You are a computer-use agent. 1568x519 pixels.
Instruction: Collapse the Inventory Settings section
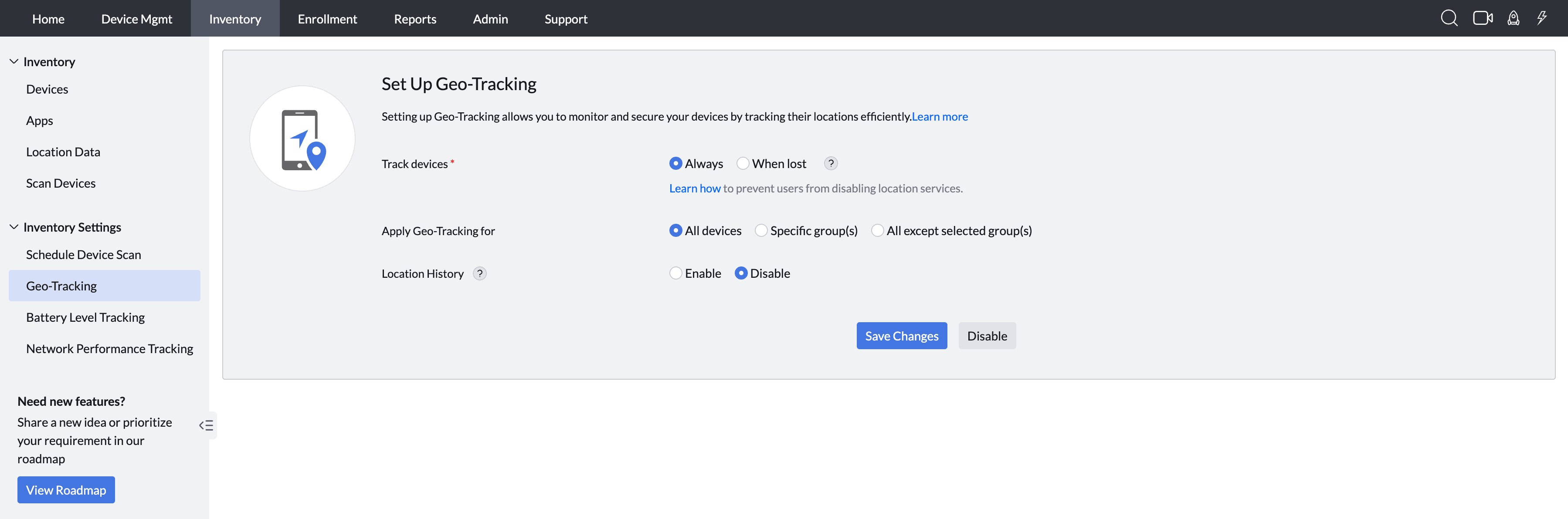pyautogui.click(x=14, y=227)
